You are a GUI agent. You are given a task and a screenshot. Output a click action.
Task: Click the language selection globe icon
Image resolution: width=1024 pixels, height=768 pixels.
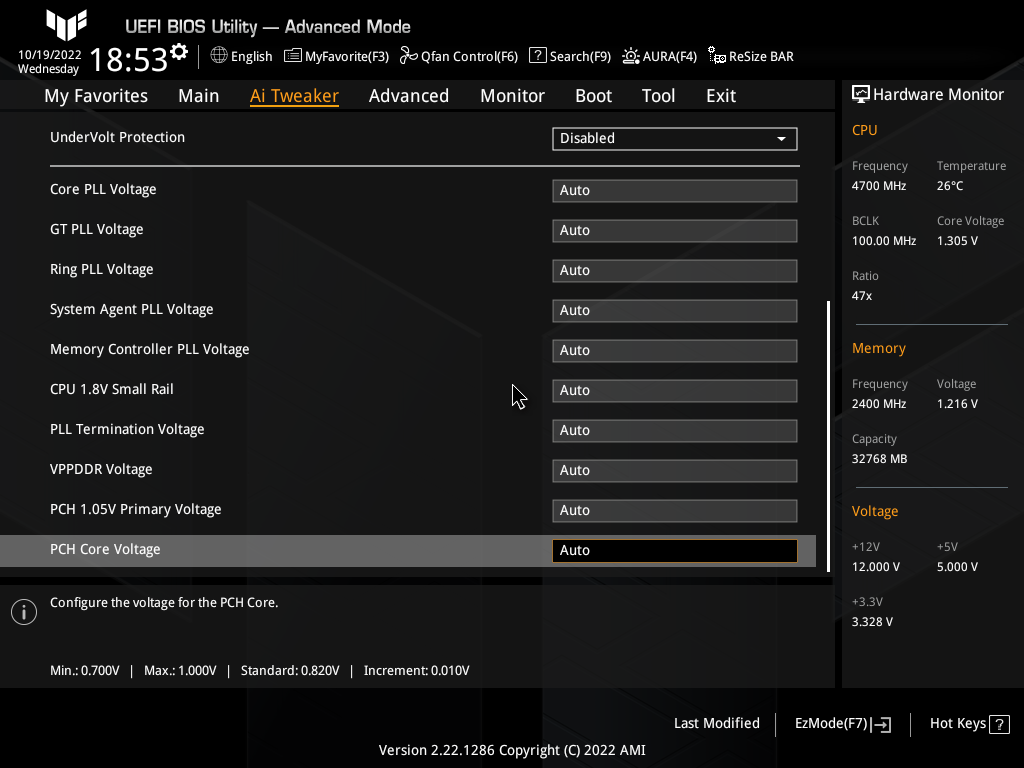(x=220, y=56)
